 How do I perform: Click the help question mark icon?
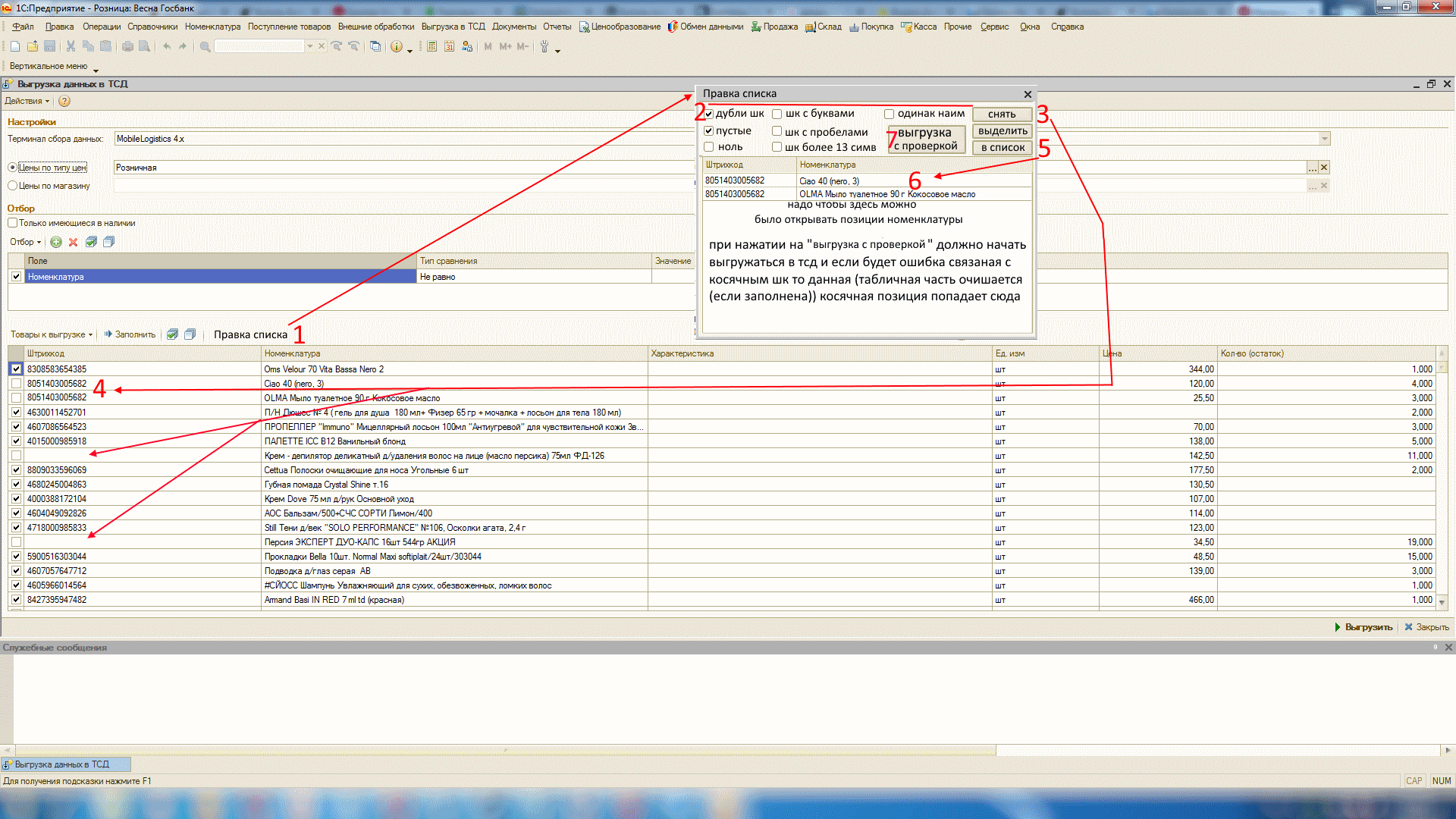(x=64, y=101)
